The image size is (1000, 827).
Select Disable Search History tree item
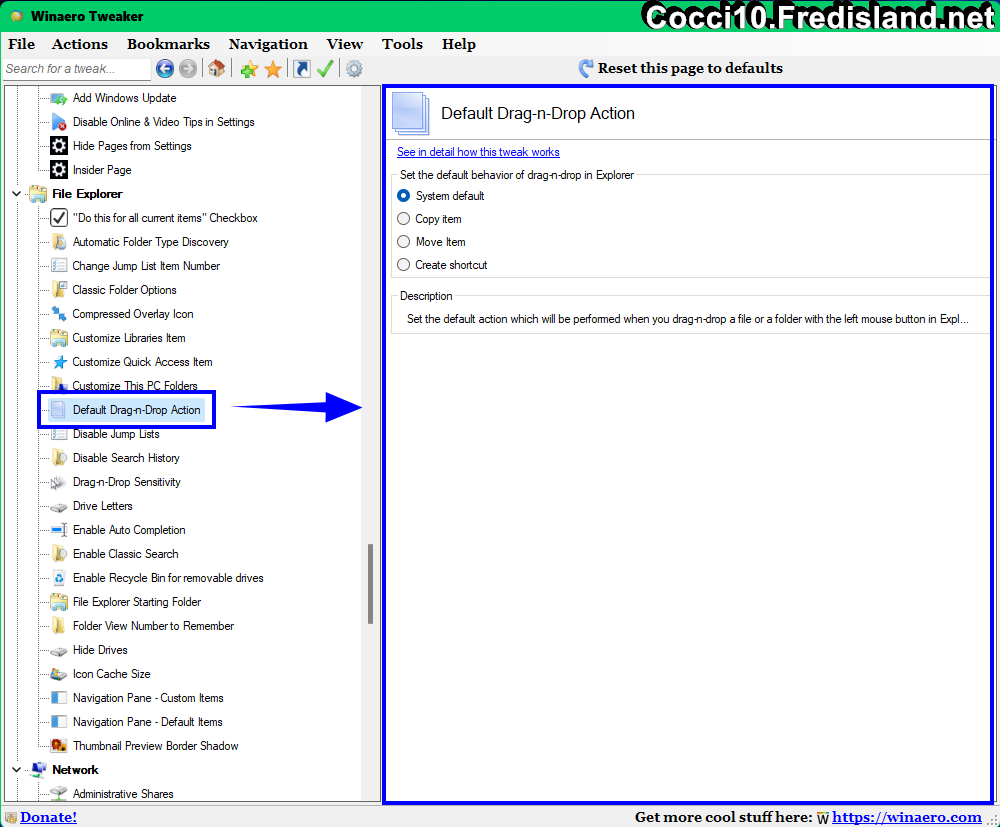(126, 458)
